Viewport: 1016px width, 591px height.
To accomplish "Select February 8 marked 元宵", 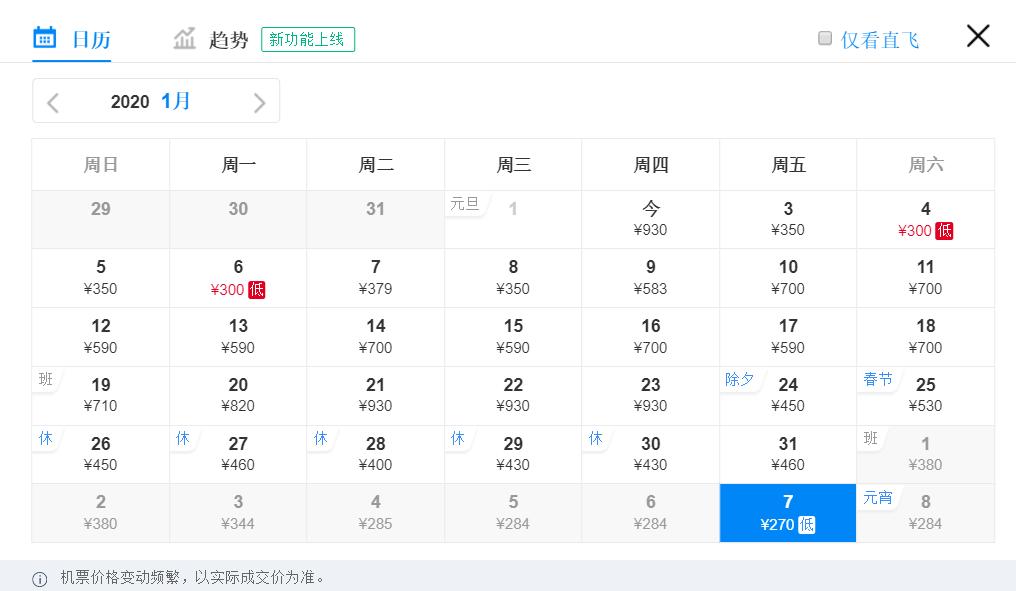I will tap(925, 512).
